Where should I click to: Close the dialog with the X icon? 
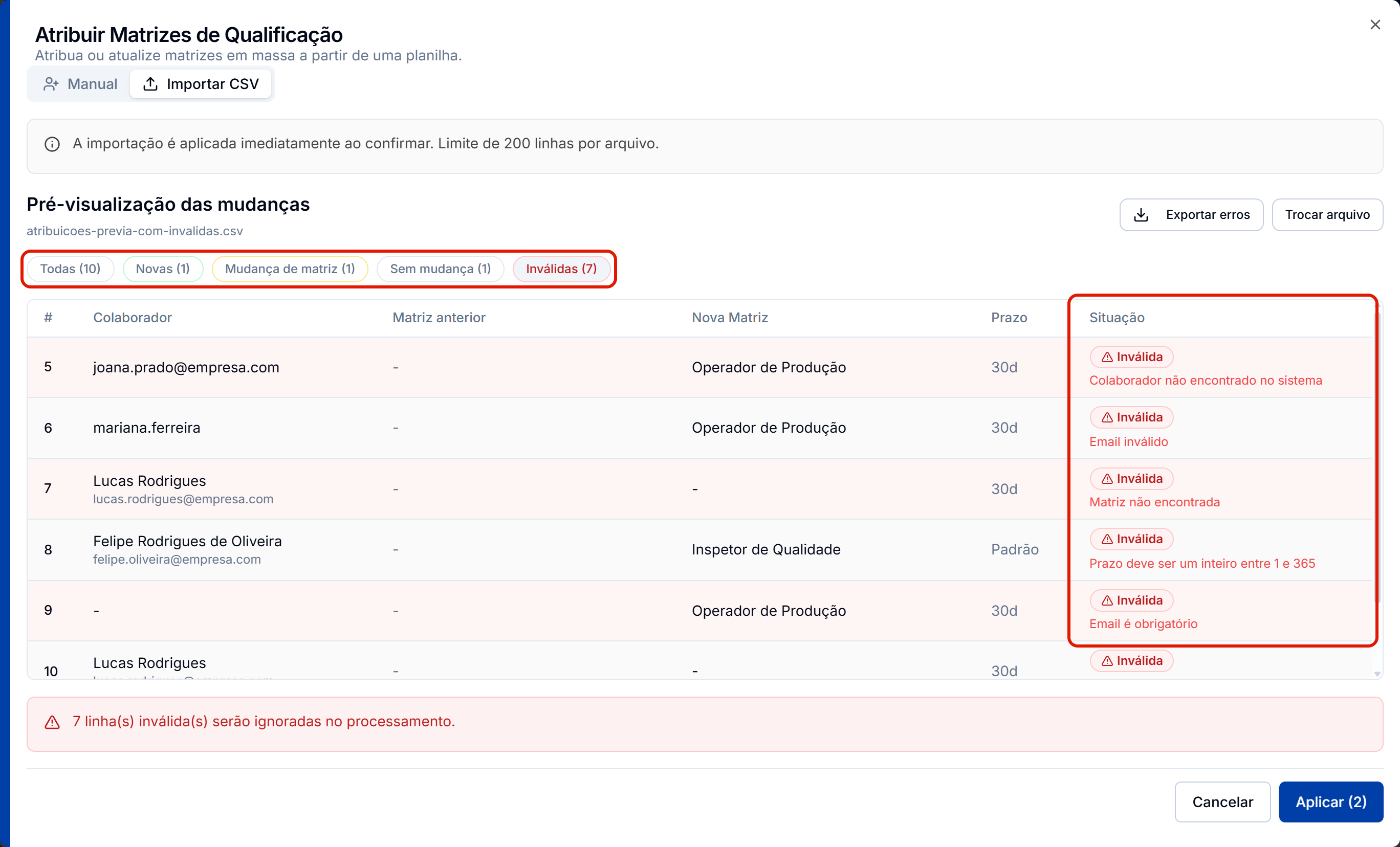(x=1375, y=25)
